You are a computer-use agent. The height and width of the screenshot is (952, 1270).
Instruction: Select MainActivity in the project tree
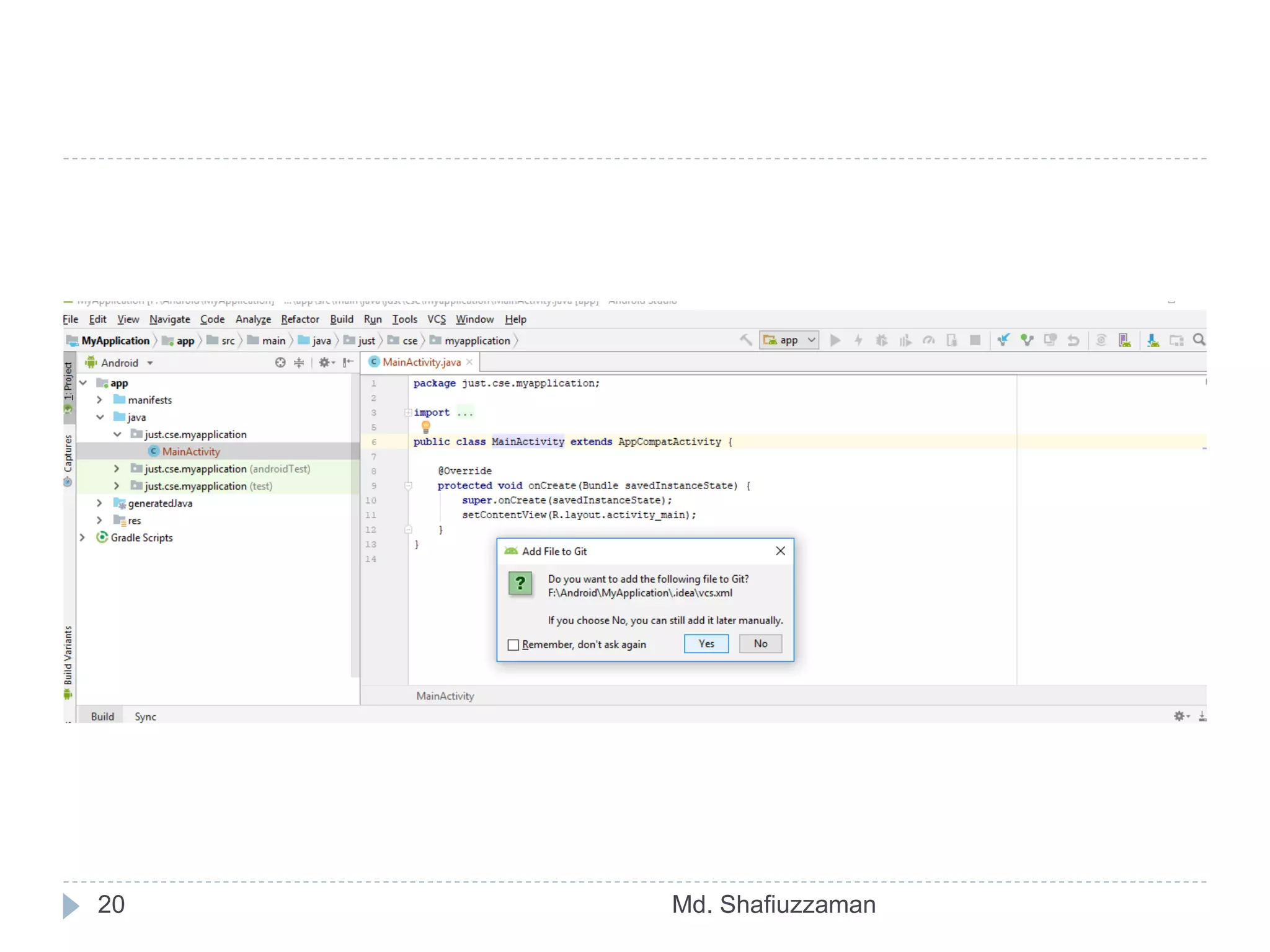coord(190,451)
